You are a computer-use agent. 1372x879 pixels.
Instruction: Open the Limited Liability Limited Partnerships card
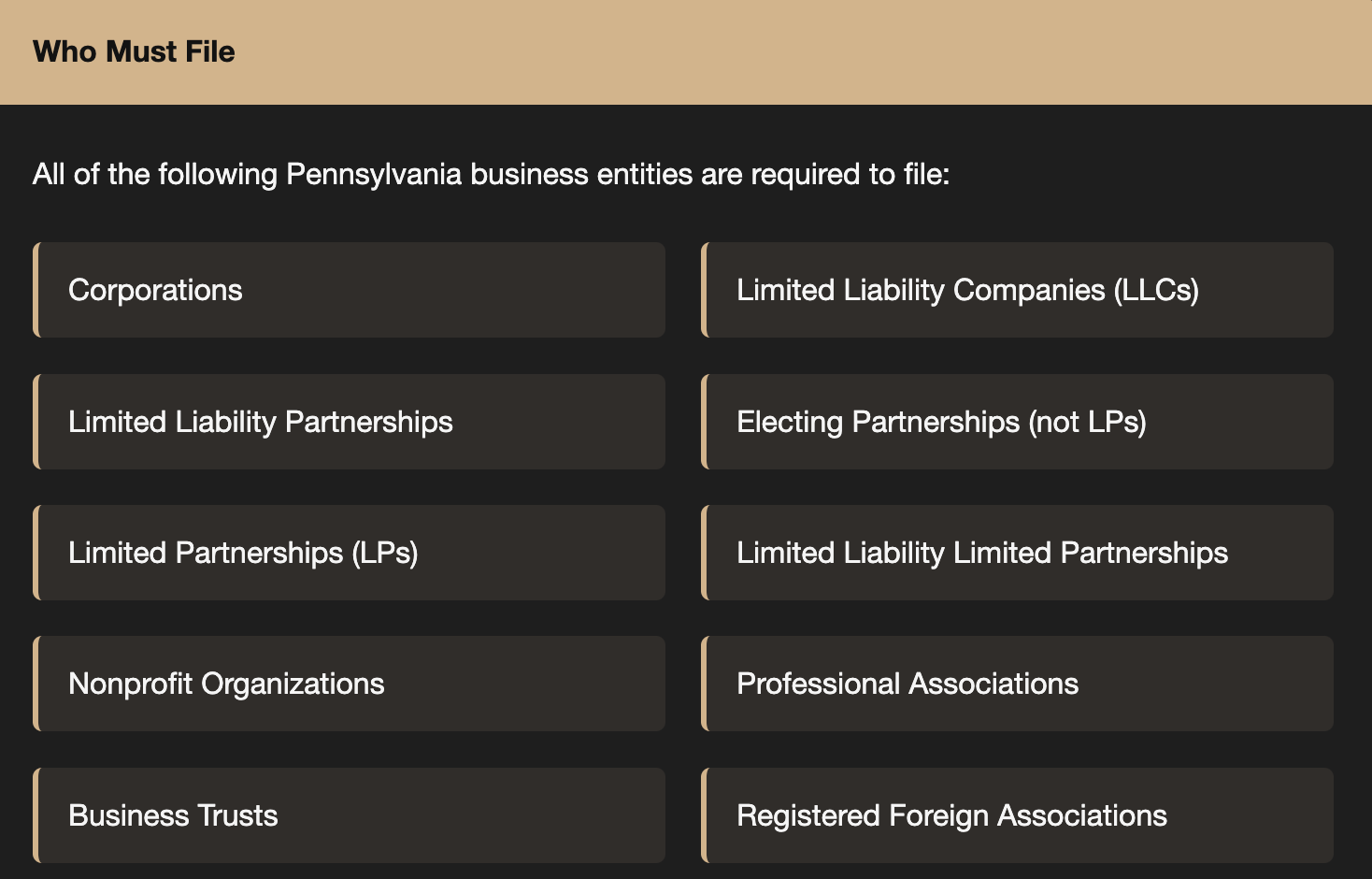1017,553
